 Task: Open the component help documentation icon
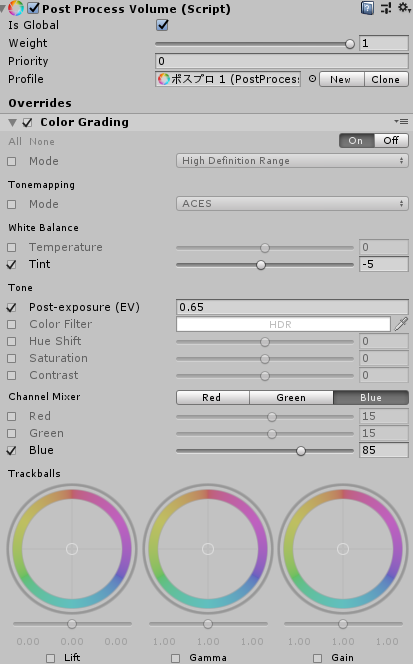point(367,8)
